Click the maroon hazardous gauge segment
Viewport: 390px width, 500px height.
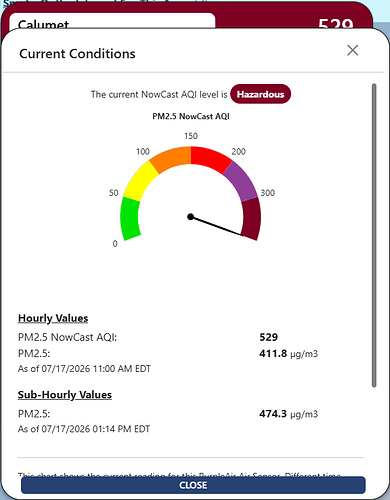(x=251, y=219)
